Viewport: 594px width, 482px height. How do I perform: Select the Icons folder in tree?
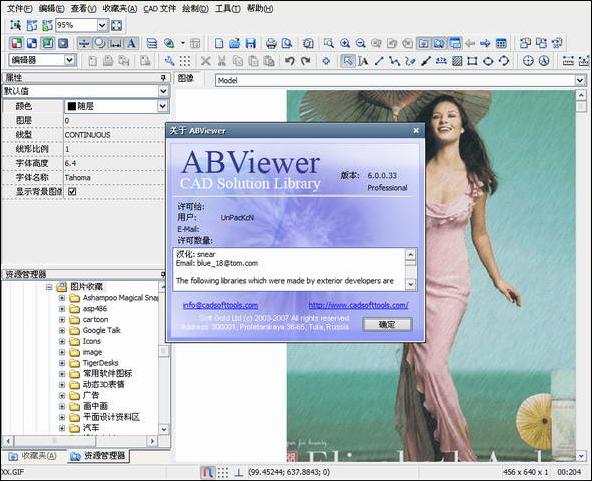92,341
